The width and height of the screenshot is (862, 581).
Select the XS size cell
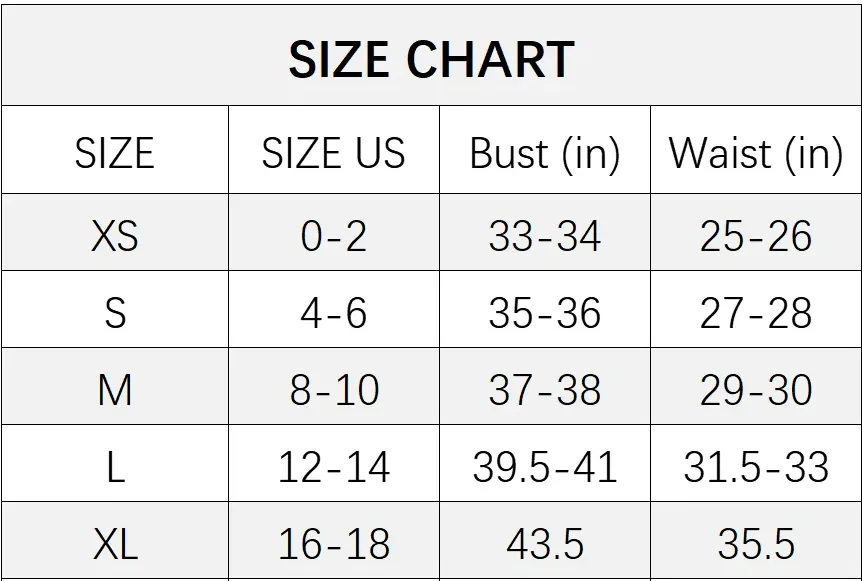115,232
